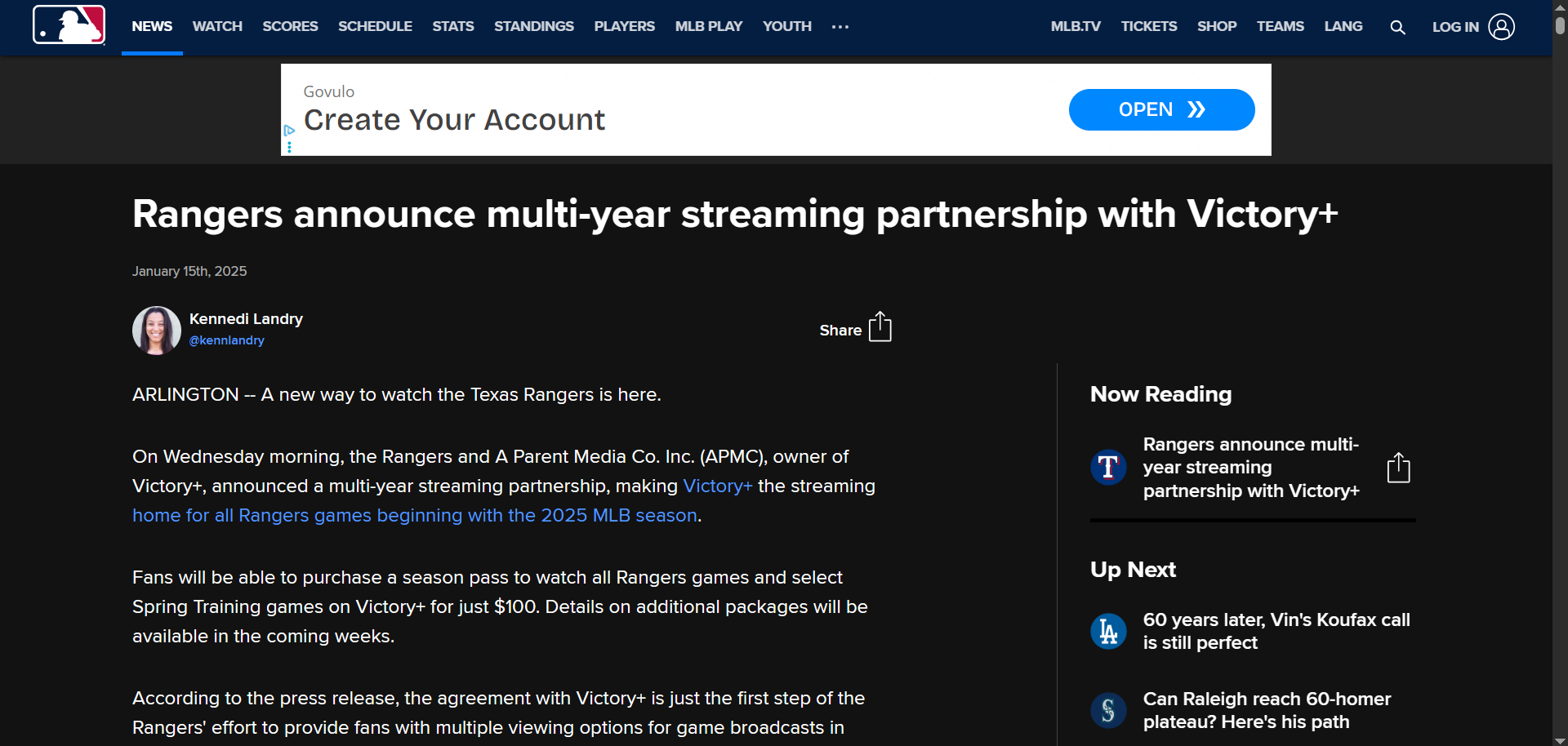This screenshot has width=1568, height=746.
Task: Click the MLB logo in the header
Action: pos(69,24)
